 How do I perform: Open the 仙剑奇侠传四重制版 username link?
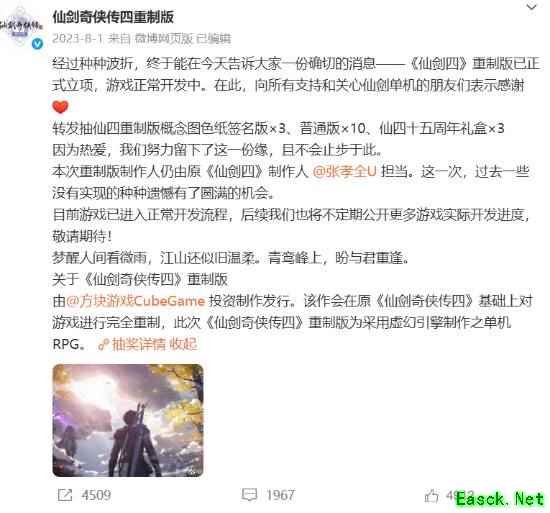tap(113, 17)
